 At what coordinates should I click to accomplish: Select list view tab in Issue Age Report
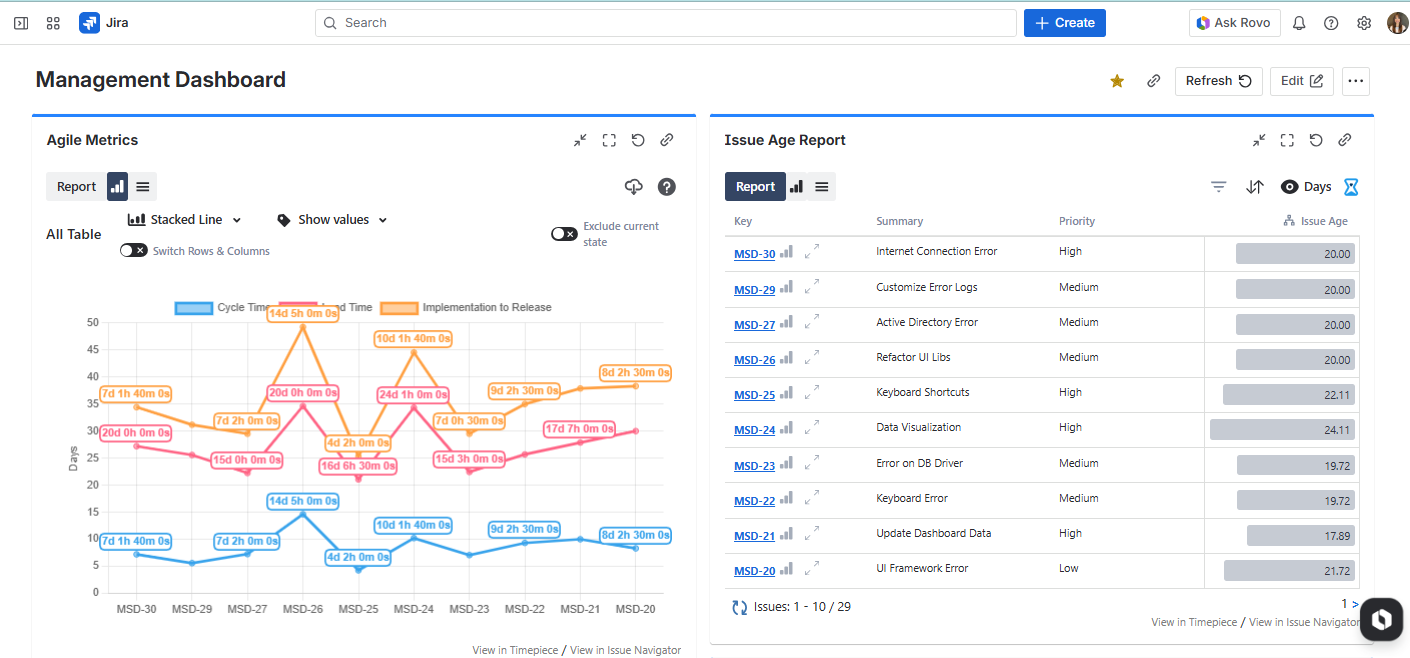point(821,187)
